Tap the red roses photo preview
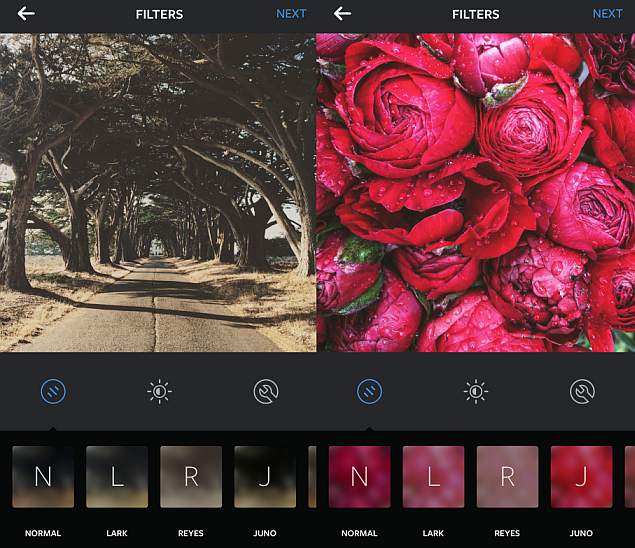 476,192
